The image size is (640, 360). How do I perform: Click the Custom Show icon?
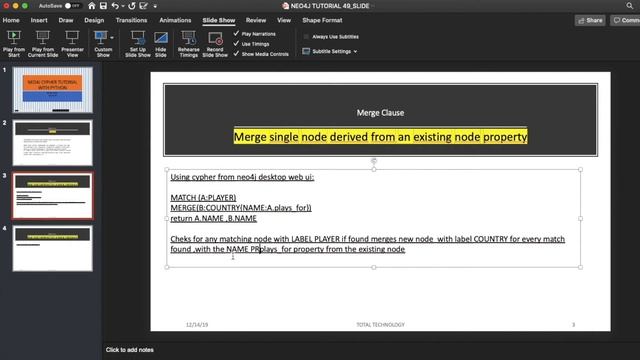pyautogui.click(x=100, y=38)
